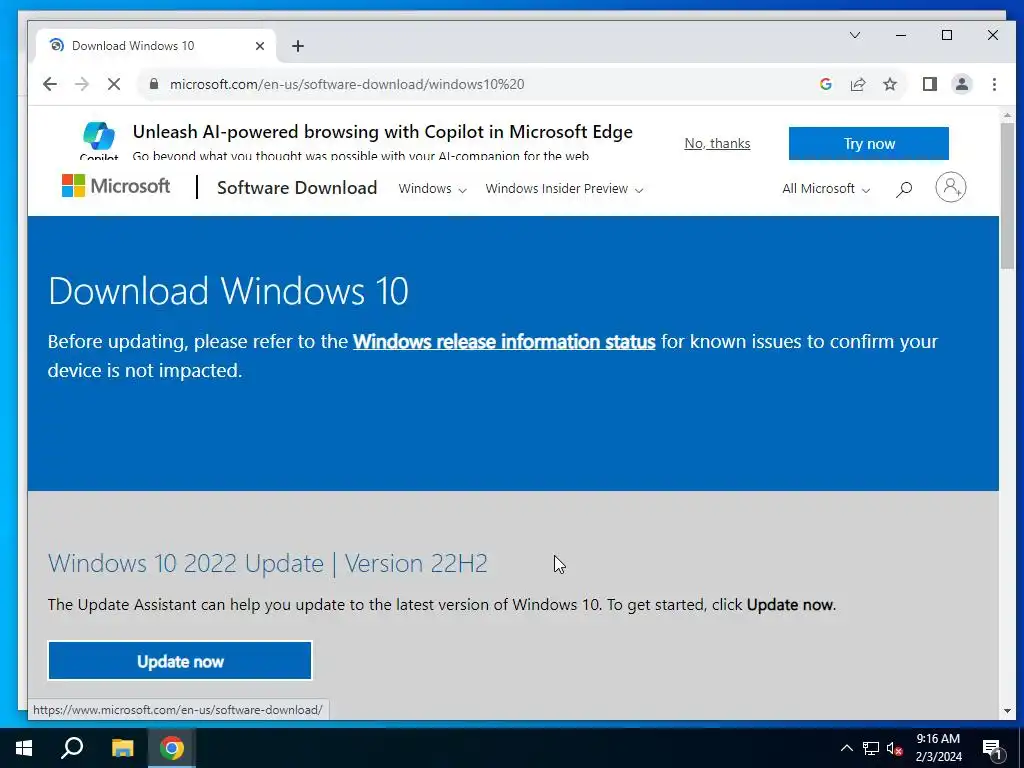Image resolution: width=1024 pixels, height=768 pixels.
Task: Click the scrollbar up arrow
Action: click(x=1007, y=114)
